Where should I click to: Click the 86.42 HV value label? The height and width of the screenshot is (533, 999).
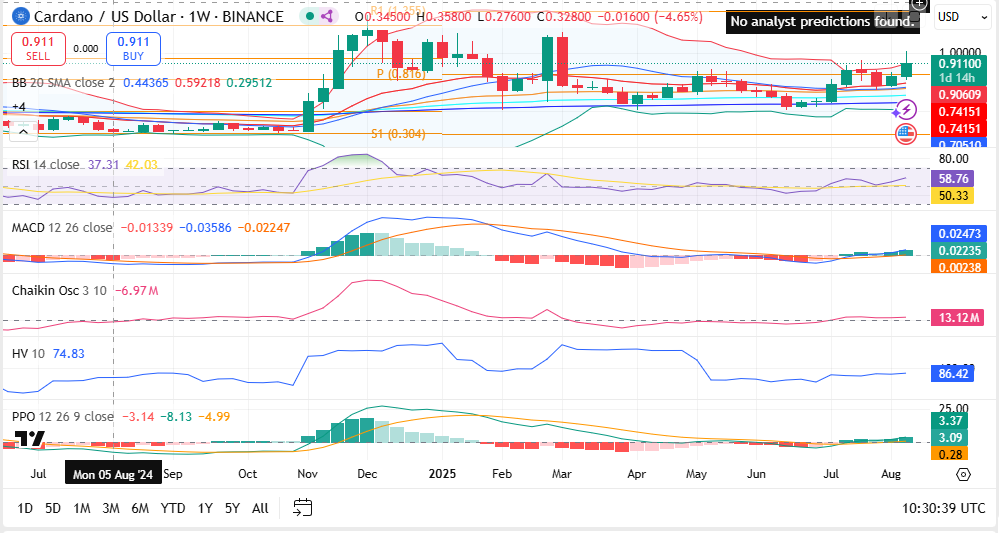(x=953, y=373)
